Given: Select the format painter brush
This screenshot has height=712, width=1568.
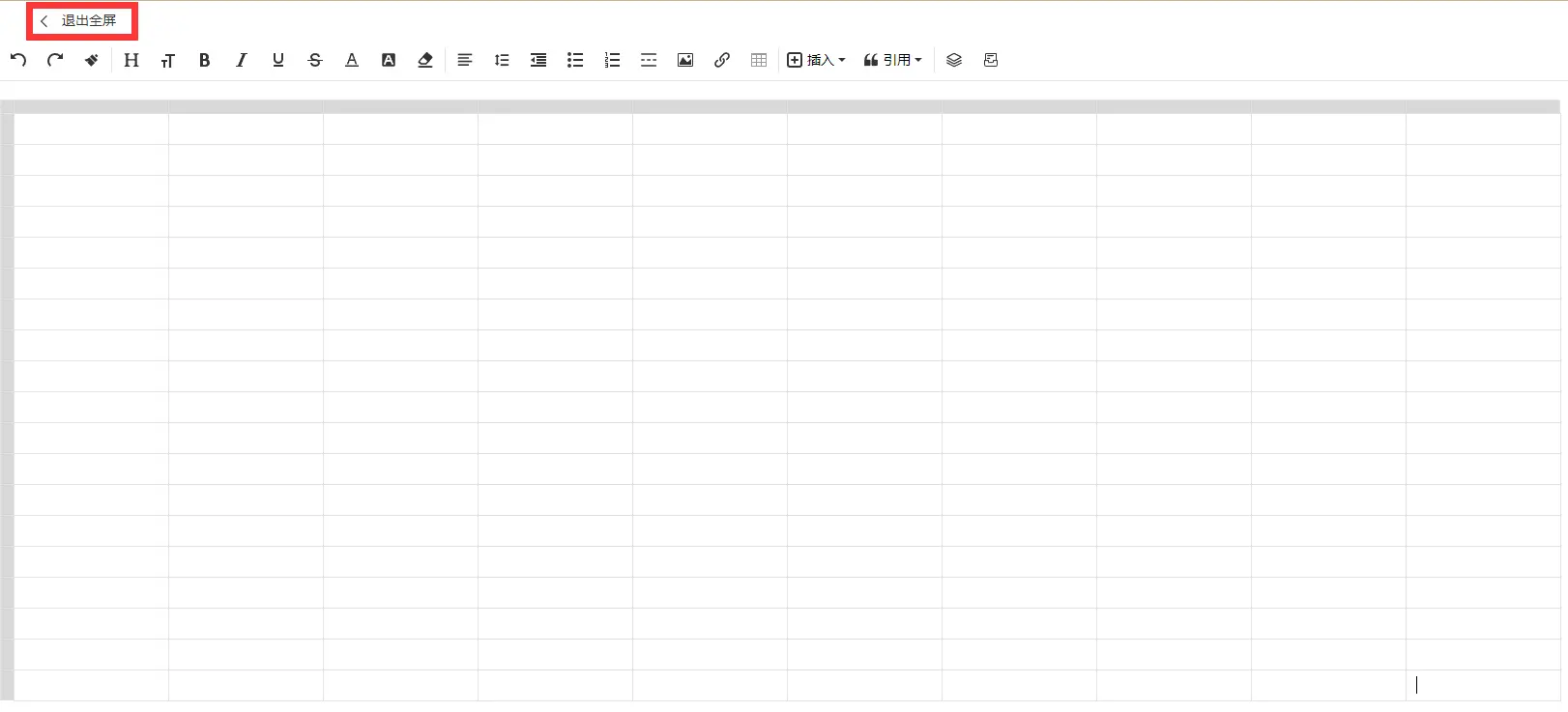Looking at the screenshot, I should tap(92, 60).
